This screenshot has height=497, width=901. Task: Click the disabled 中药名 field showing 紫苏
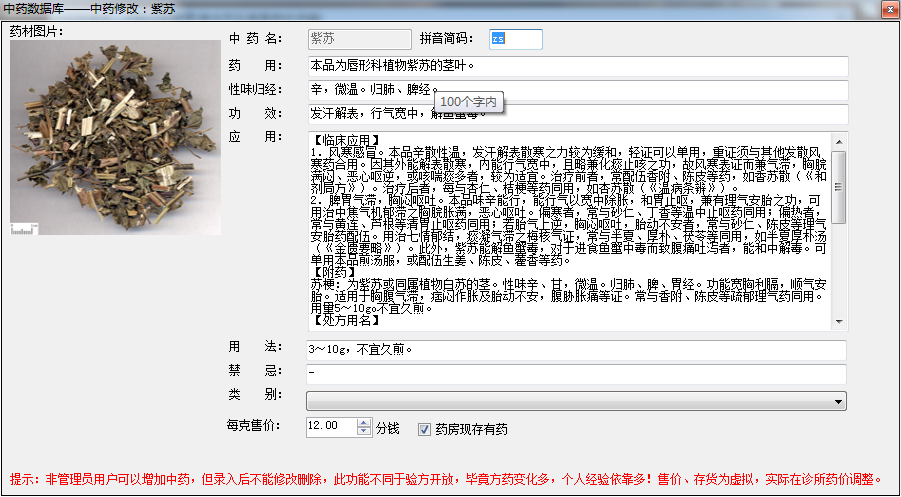[359, 39]
